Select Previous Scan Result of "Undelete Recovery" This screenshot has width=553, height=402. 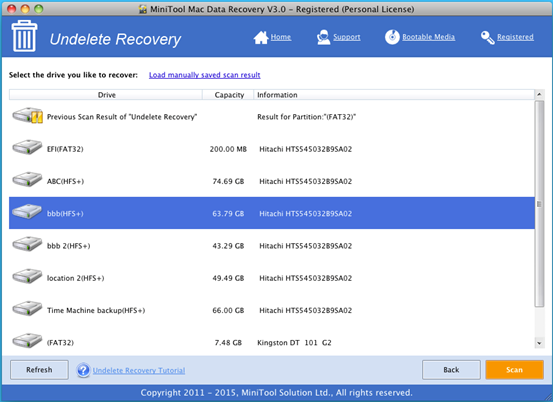(122, 117)
